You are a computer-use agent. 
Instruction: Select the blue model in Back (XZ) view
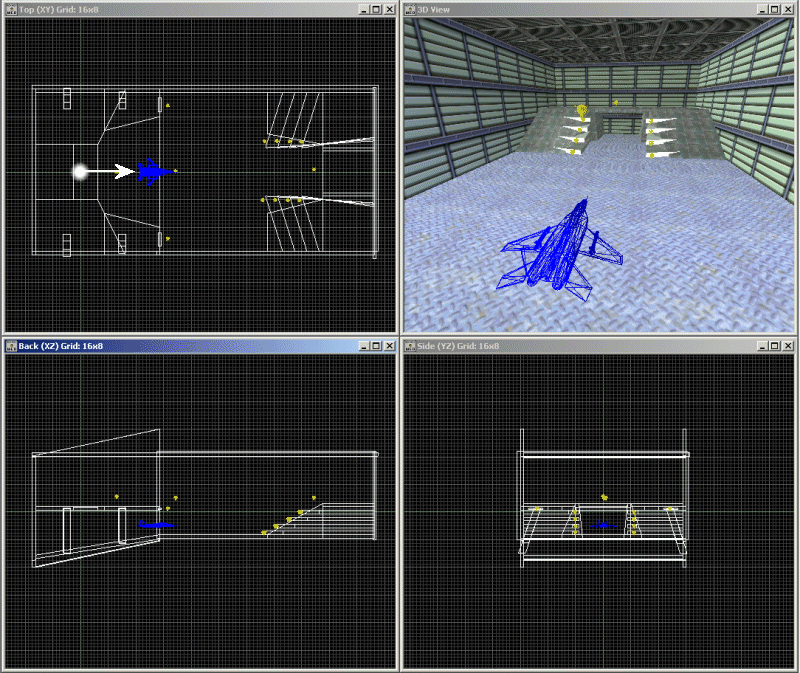(x=155, y=524)
